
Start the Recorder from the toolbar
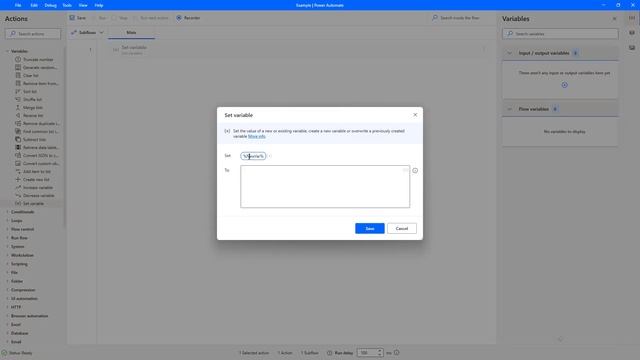point(188,18)
